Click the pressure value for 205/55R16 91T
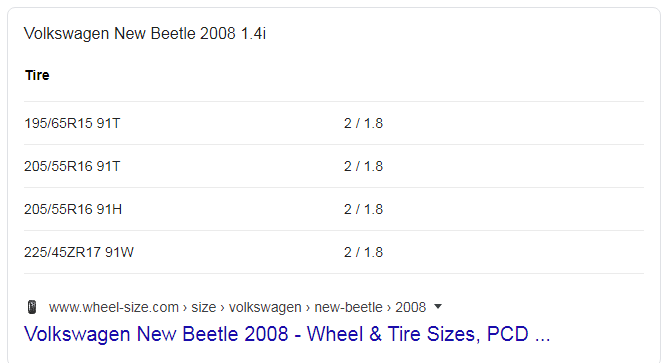Screen dimensions: 666x363 click(x=363, y=166)
